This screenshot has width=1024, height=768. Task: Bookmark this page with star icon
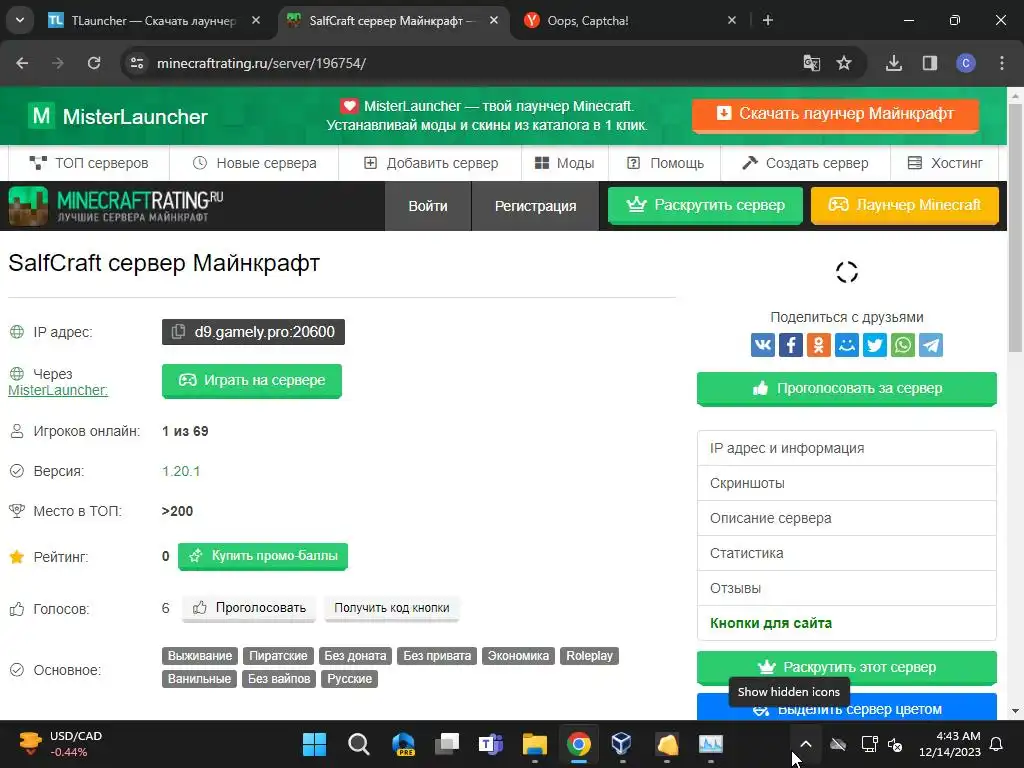pyautogui.click(x=844, y=63)
